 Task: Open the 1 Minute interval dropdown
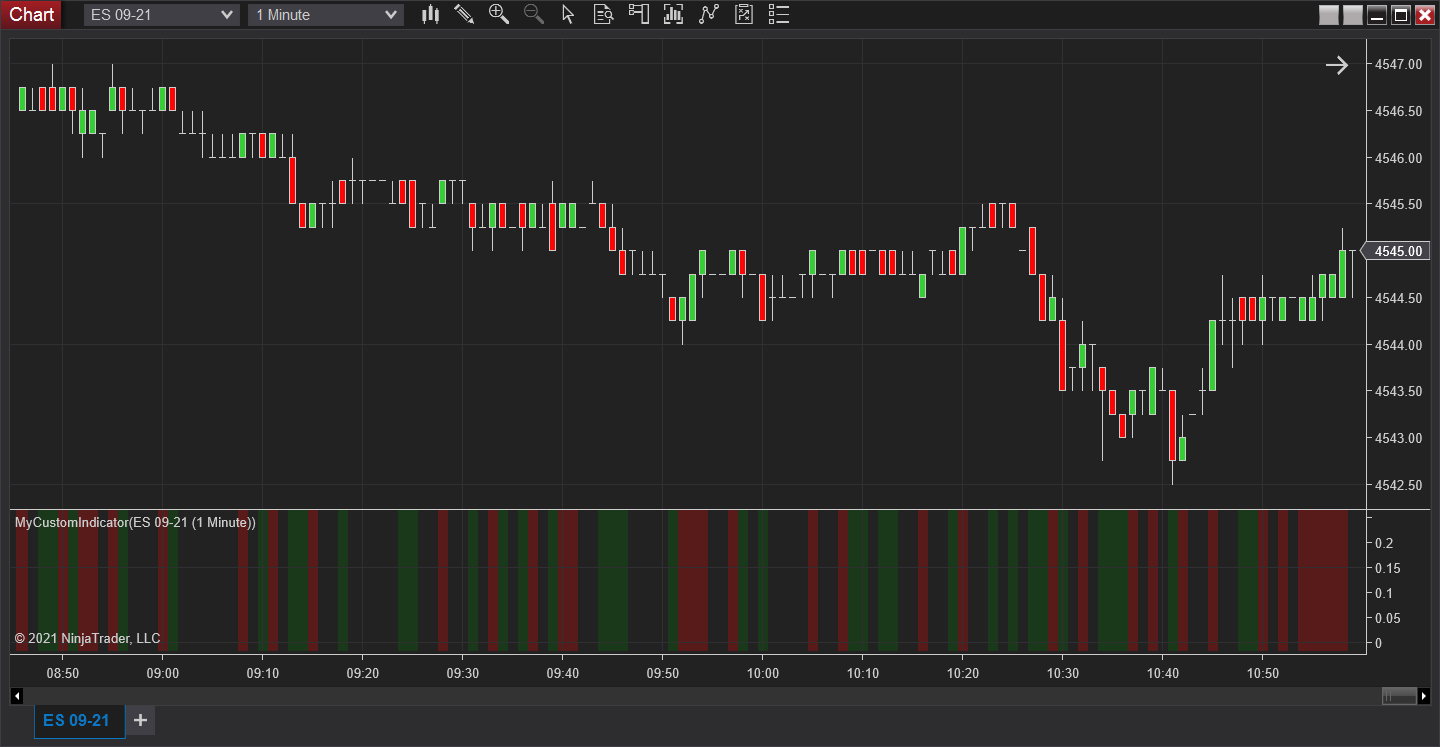click(x=326, y=15)
